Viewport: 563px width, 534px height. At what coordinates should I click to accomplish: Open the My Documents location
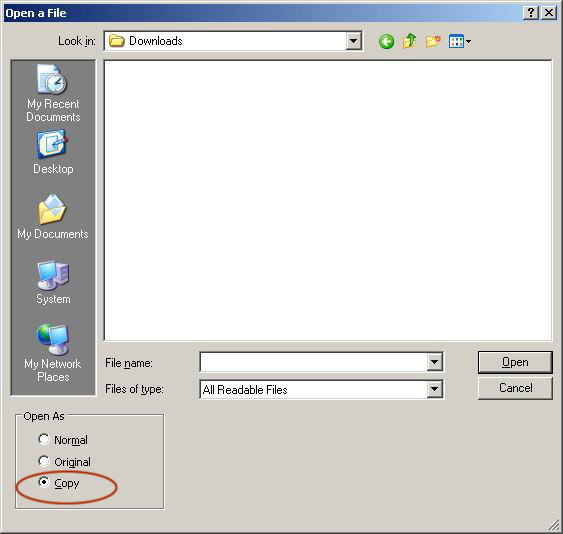53,217
